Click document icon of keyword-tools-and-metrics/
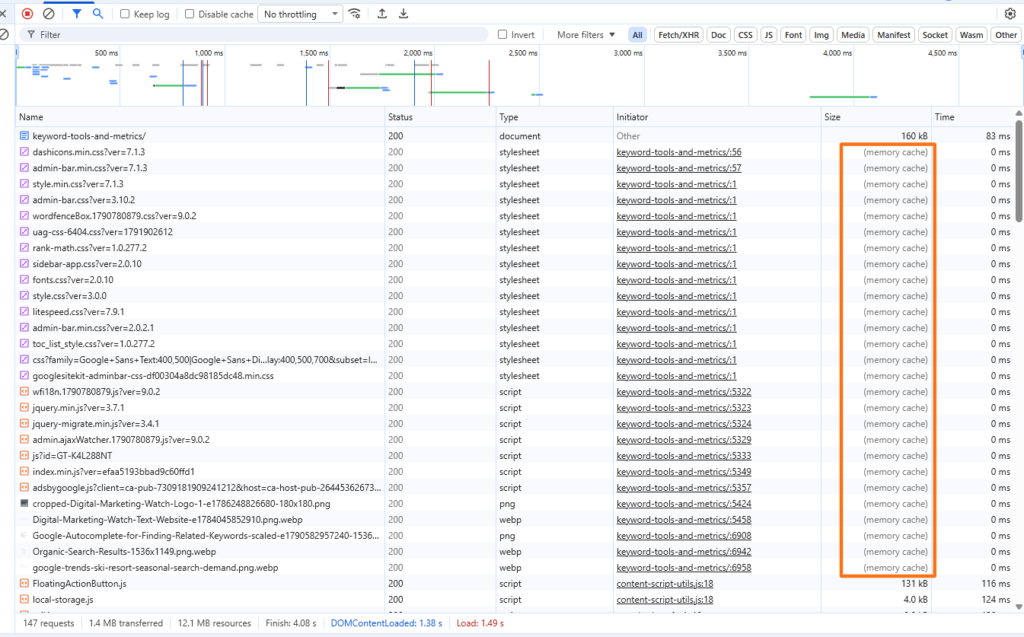The width and height of the screenshot is (1024, 637). click(24, 136)
